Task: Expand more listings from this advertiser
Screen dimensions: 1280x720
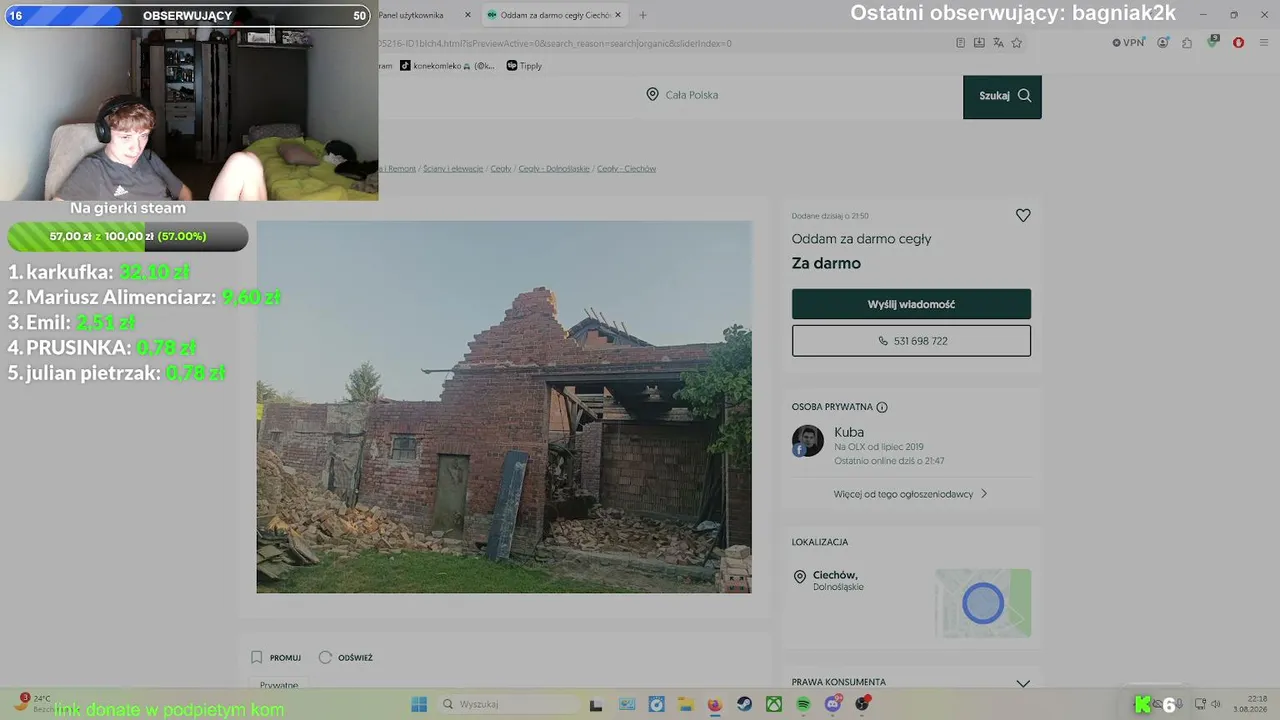Action: [911, 494]
